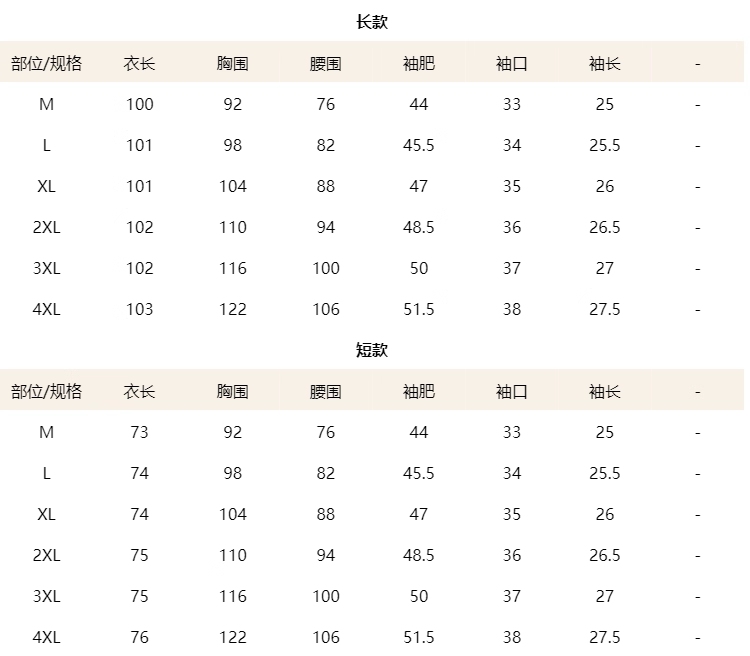Click the 部位/规格 header of the 长款 table
Viewport: 750px width, 656px height.
tap(47, 64)
